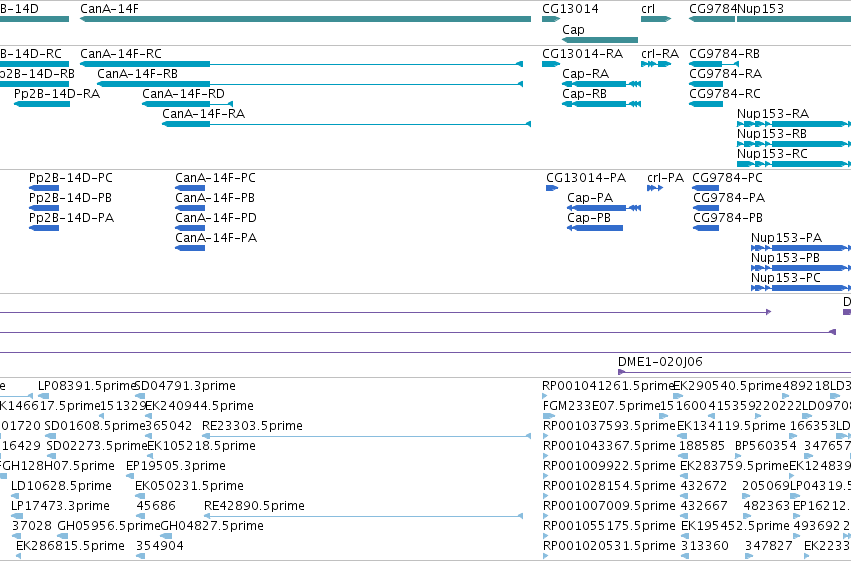Click the Nup153-RA transcript label
The image size is (851, 561).
pos(773,114)
